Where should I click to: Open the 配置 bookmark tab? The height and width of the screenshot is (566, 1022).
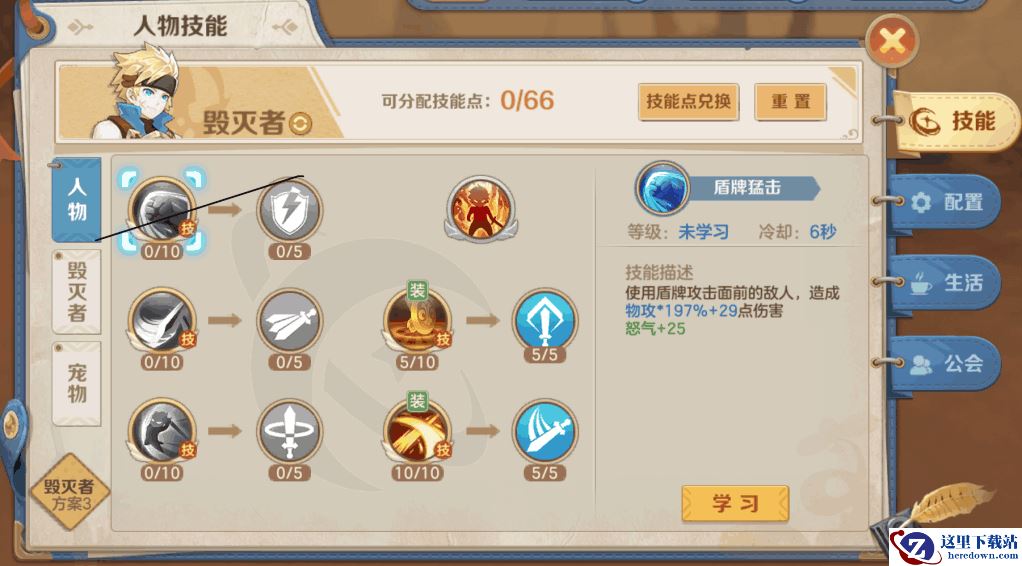coord(944,202)
